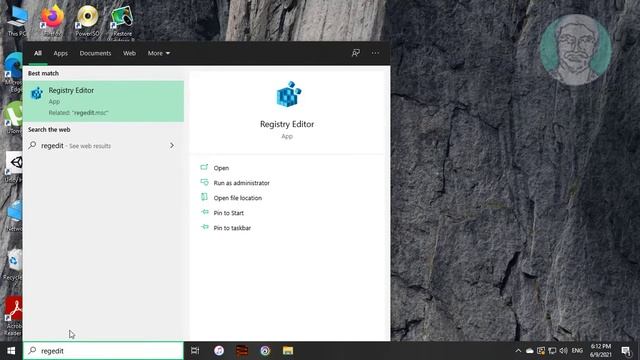Open the dark red-striped taskbar app icon
Screen dimensions: 640x360
pyautogui.click(x=242, y=351)
